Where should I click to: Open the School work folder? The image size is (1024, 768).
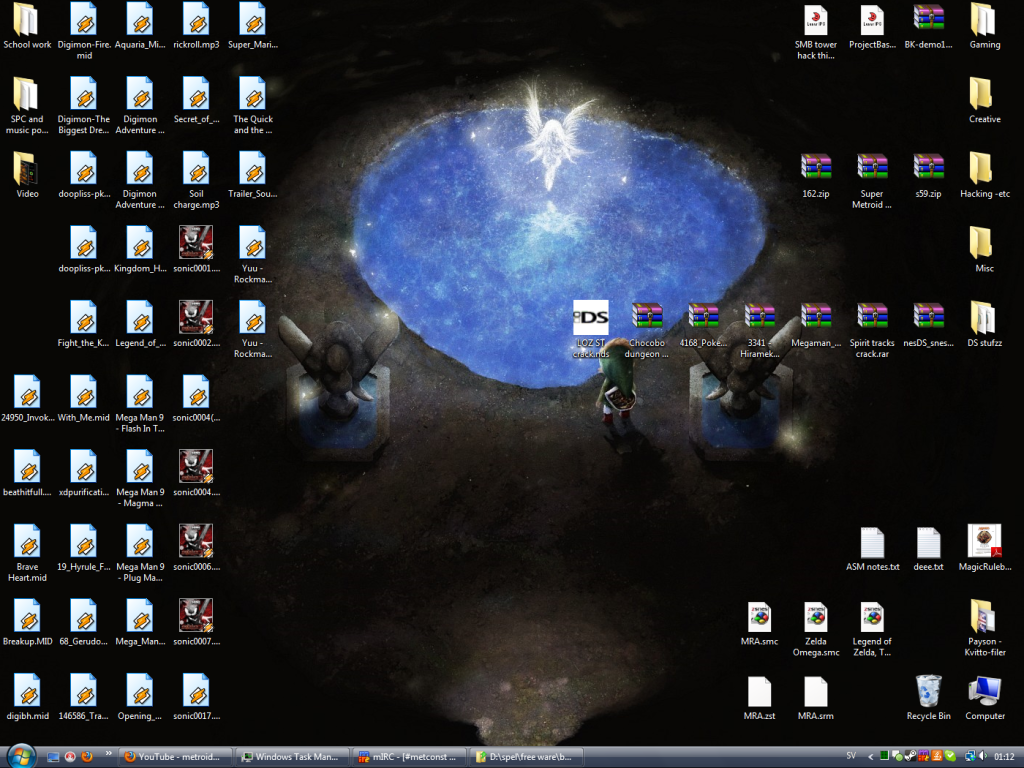point(27,20)
